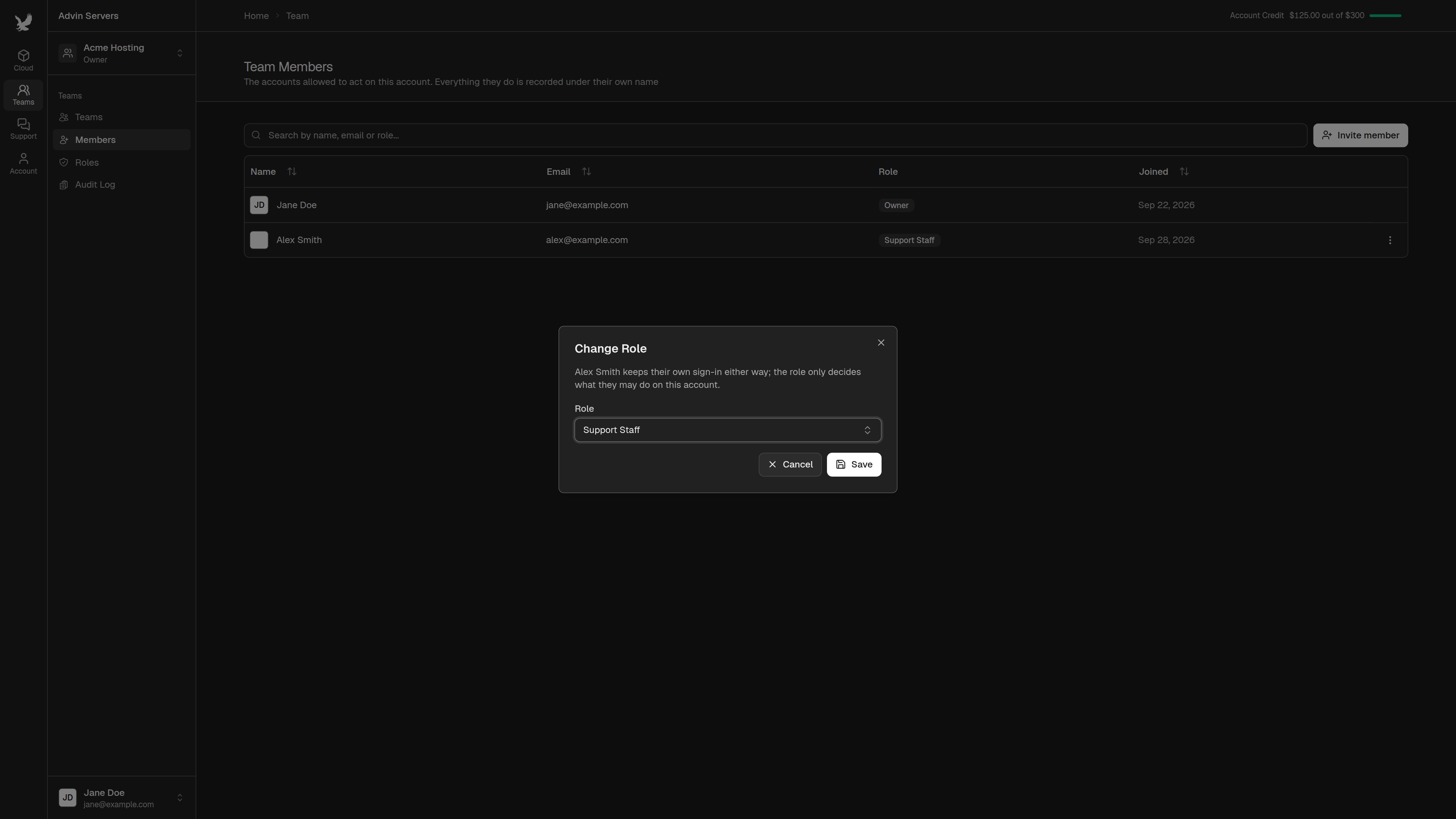
Task: Sort members by Name column
Action: coord(292,171)
